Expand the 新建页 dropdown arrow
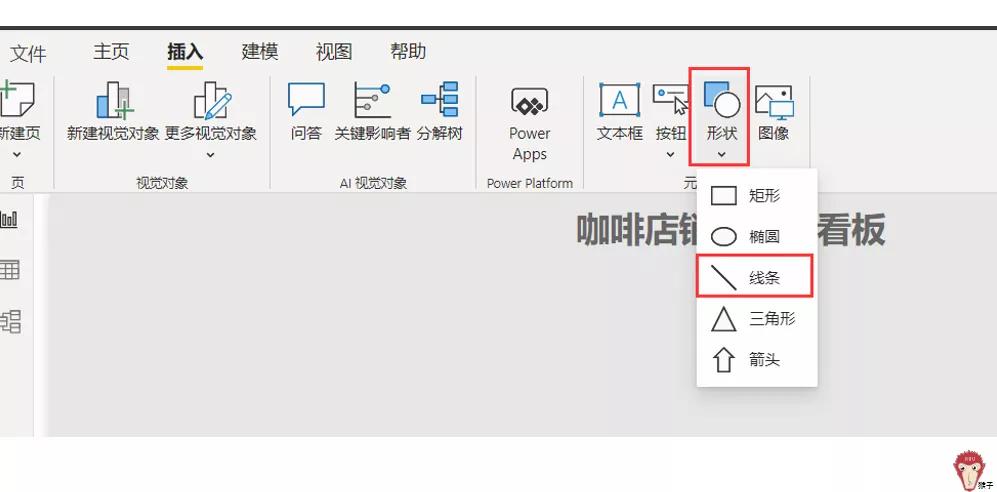 pyautogui.click(x=17, y=154)
